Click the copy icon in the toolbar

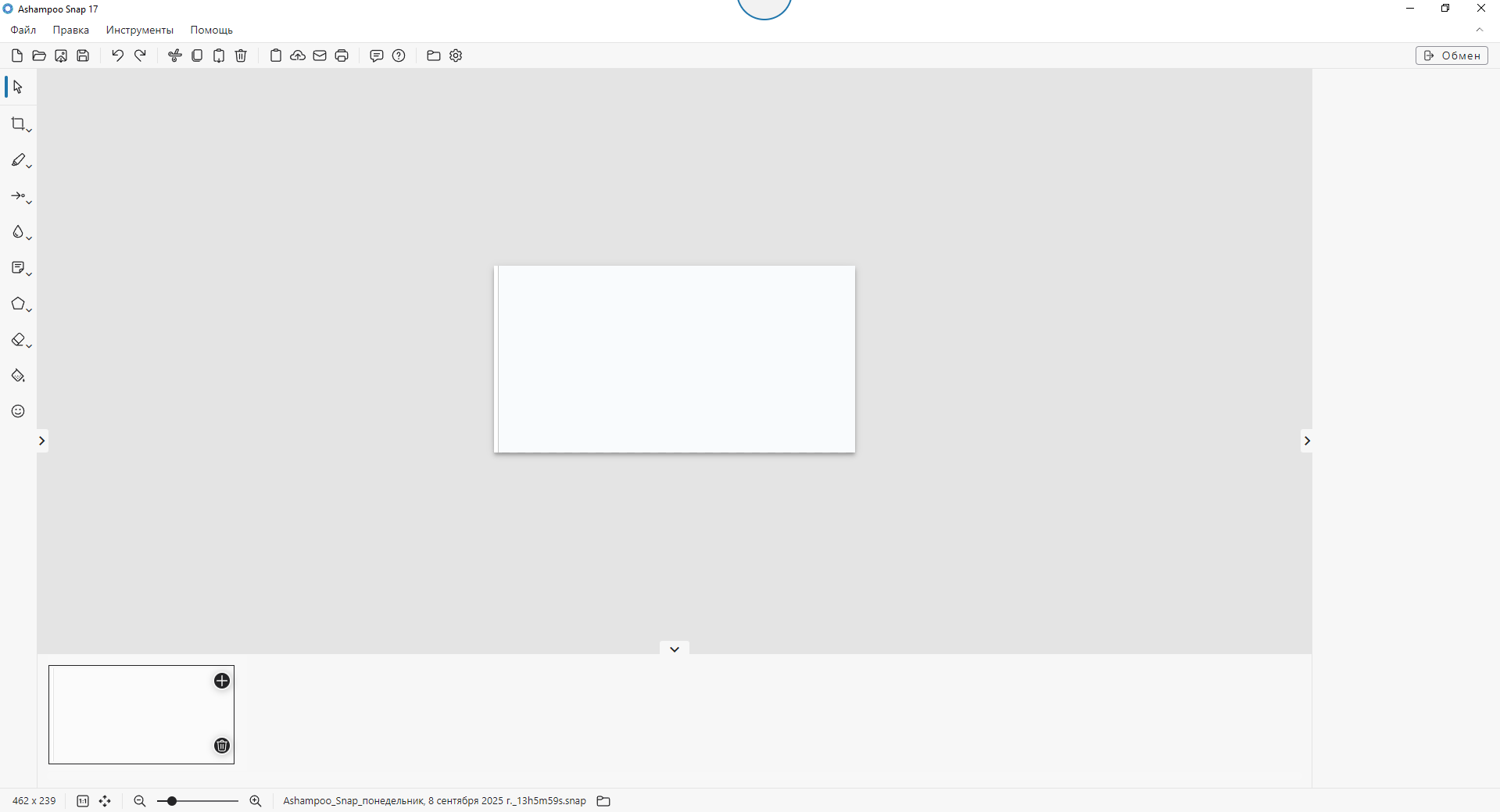coord(197,55)
